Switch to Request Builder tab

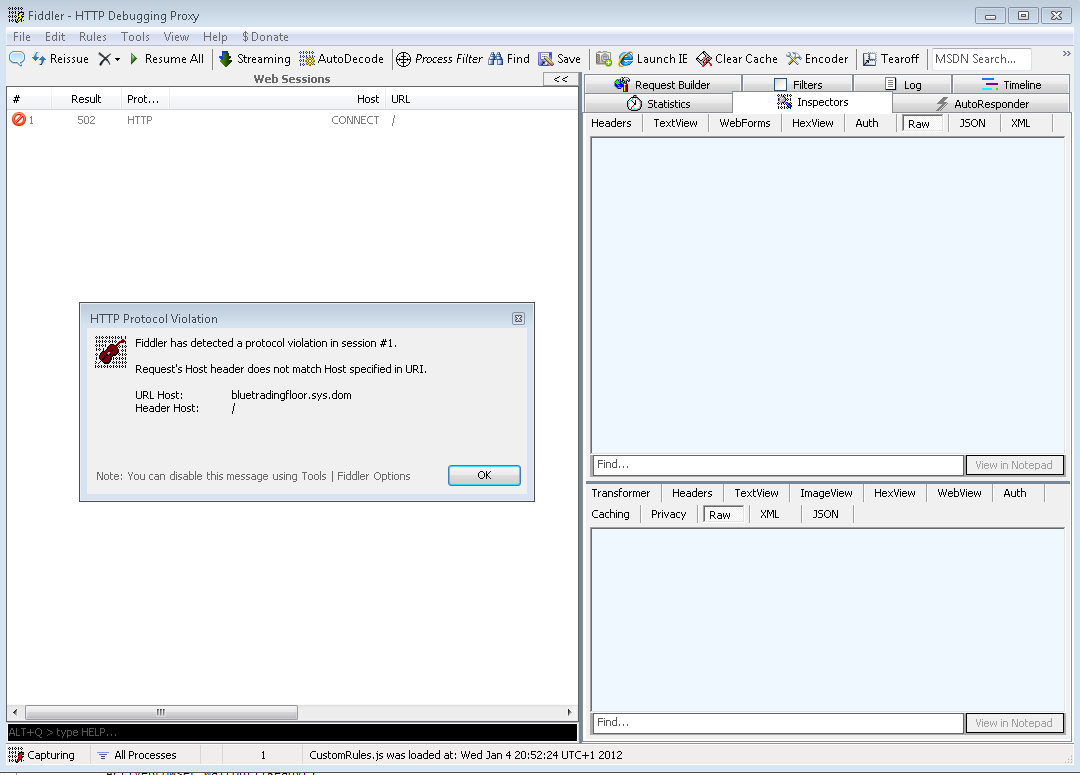[x=663, y=85]
